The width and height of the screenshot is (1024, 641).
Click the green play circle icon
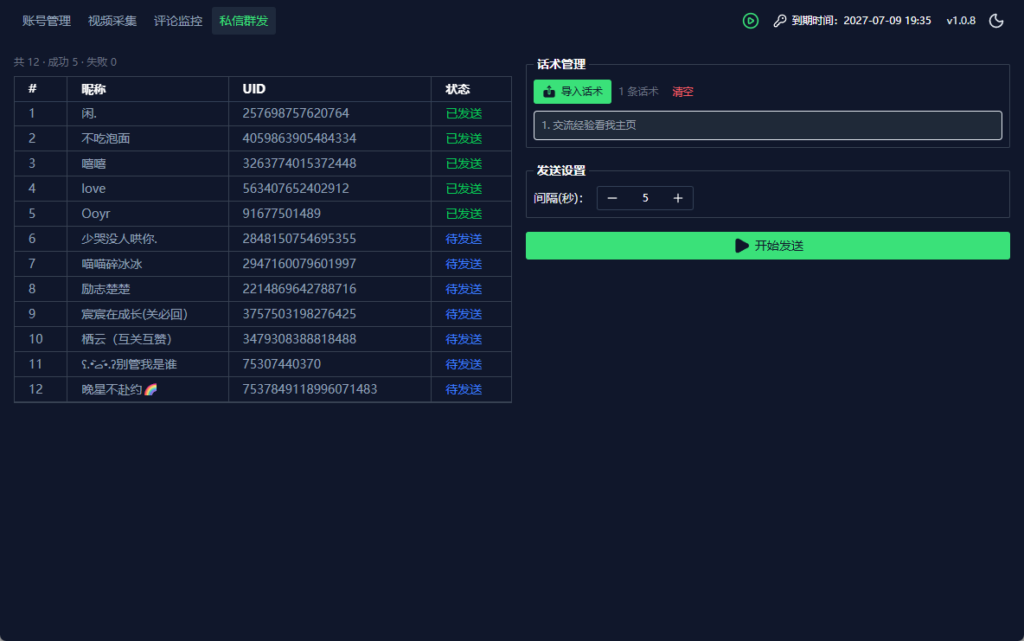[x=750, y=21]
